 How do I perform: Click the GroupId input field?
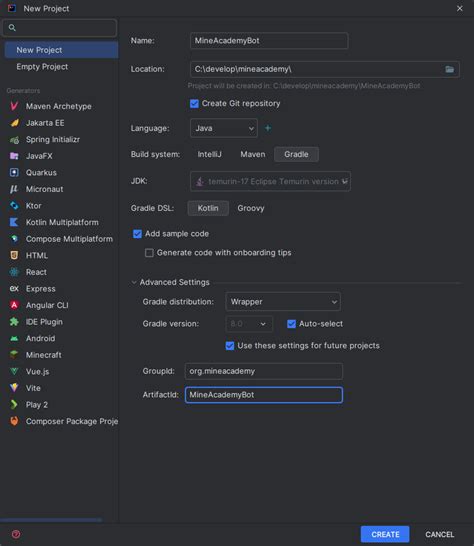pos(264,371)
